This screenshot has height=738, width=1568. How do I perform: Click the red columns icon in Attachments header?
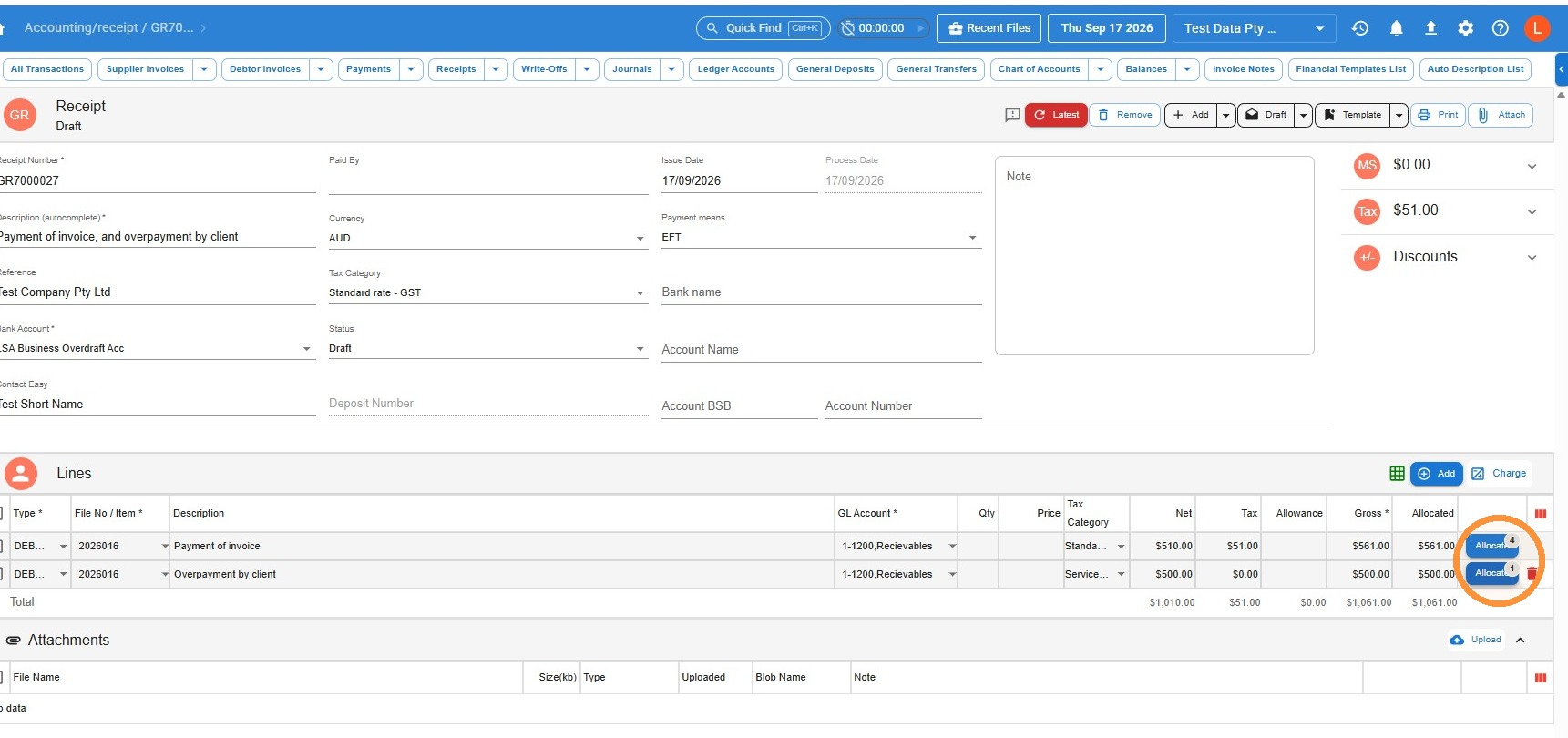pos(1541,678)
